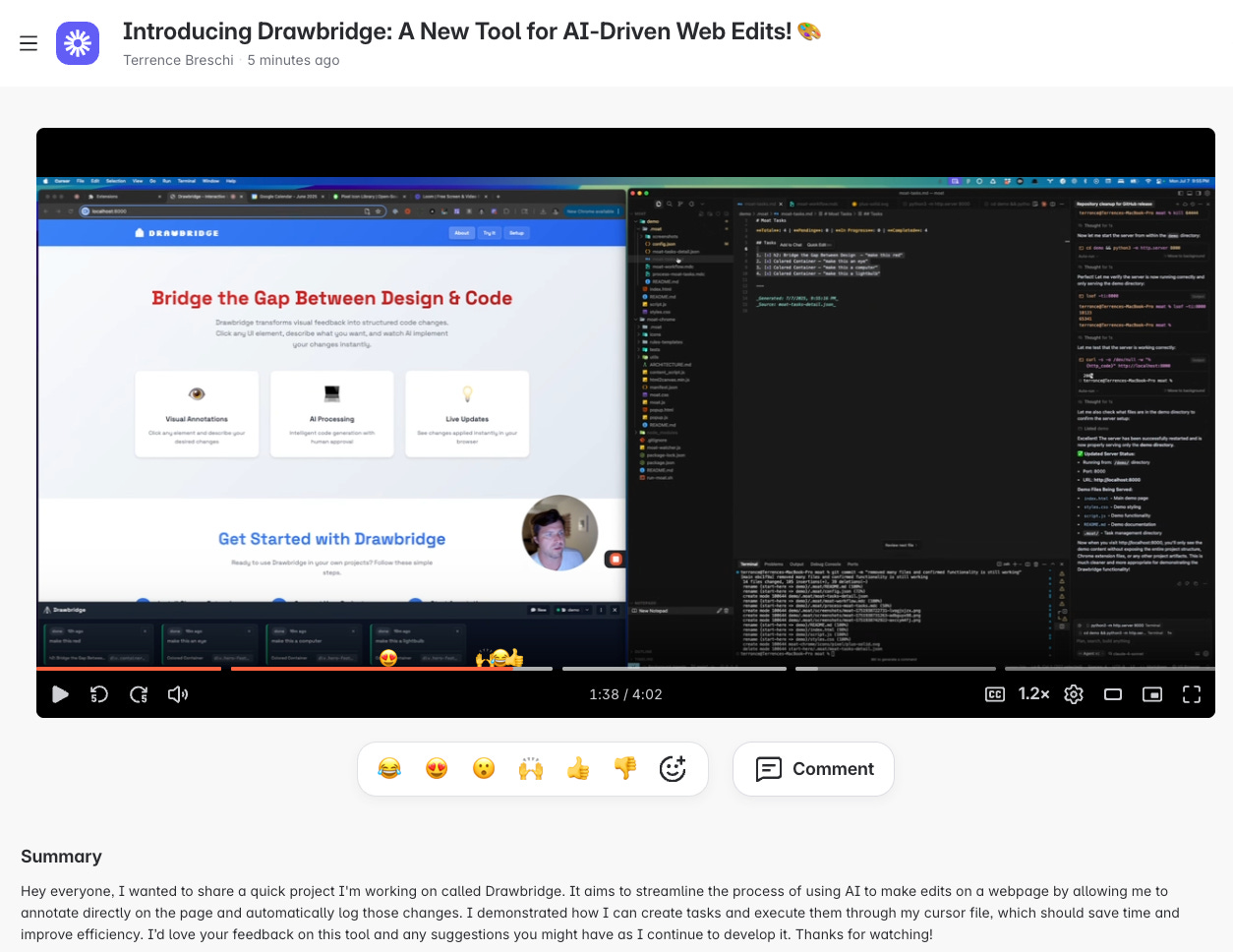Open the hamburger navigation menu

[x=29, y=43]
